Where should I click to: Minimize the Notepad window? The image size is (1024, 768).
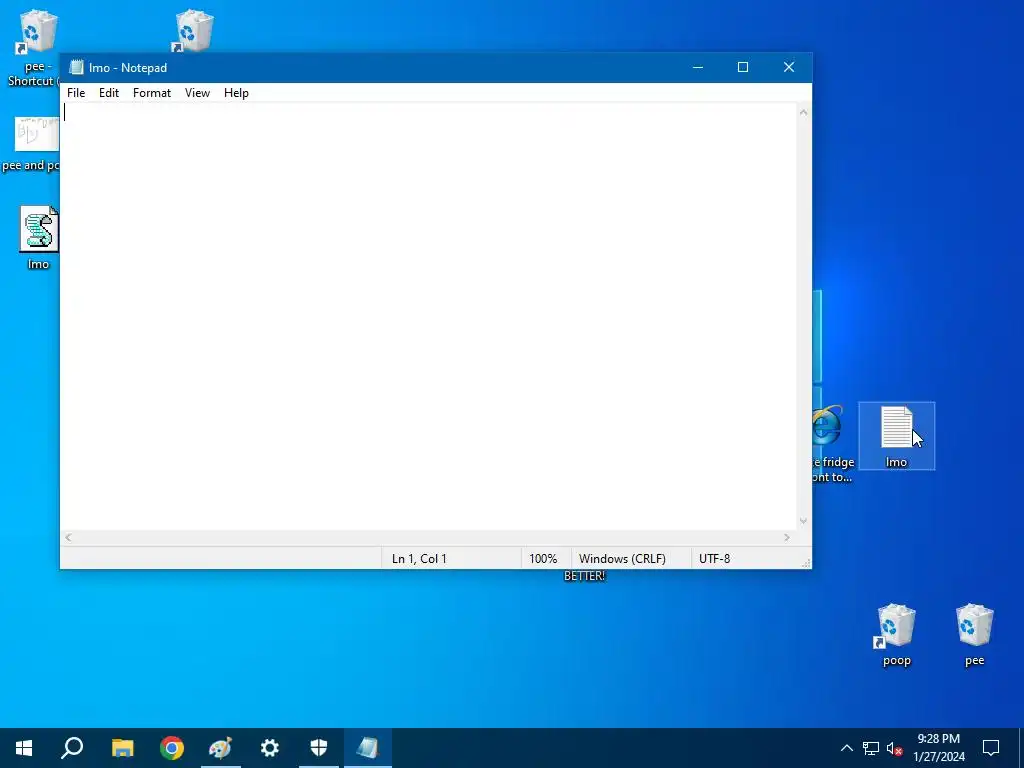click(697, 67)
